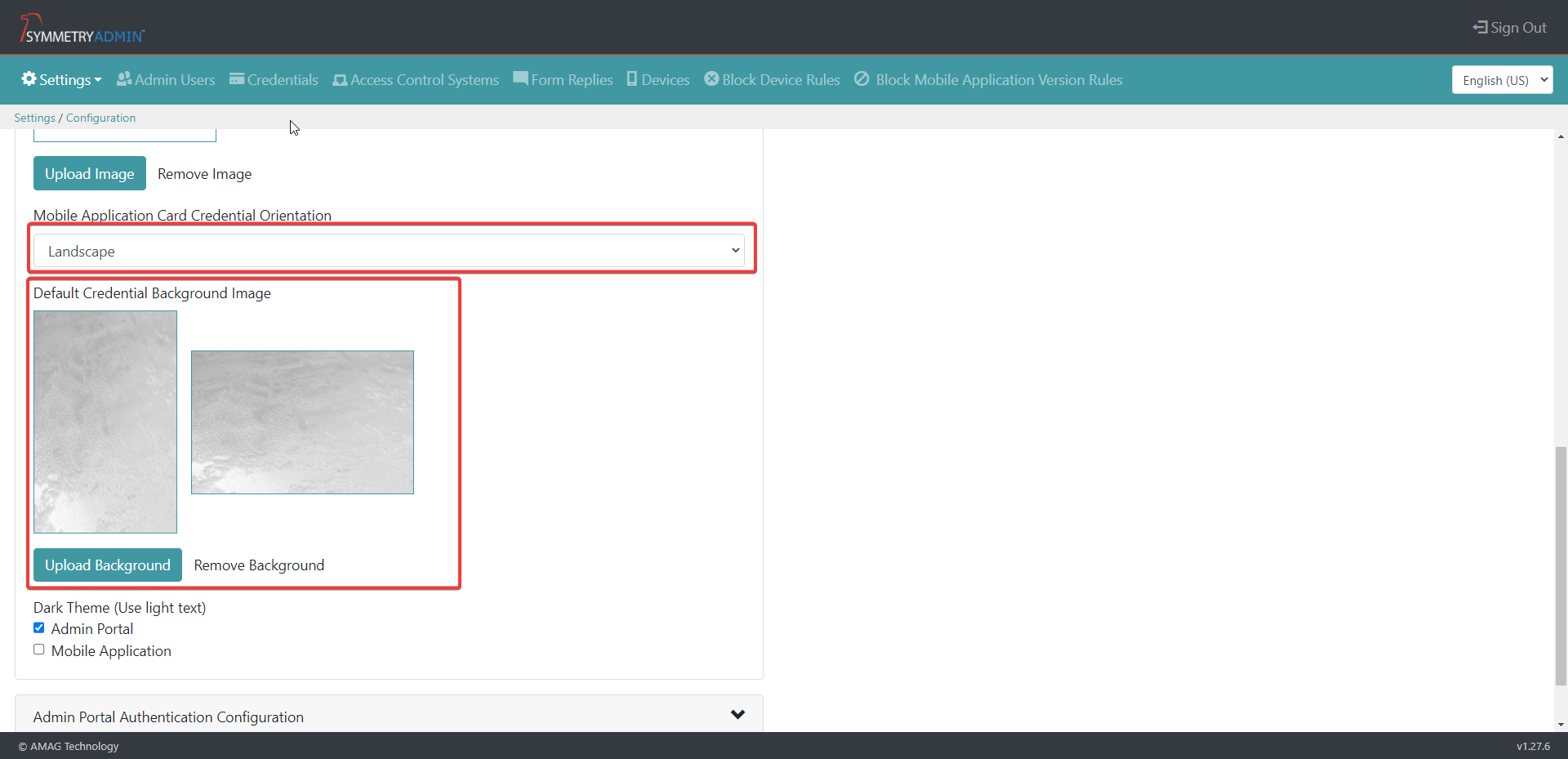
Task: Navigate to Form Replies
Action: coord(563,79)
